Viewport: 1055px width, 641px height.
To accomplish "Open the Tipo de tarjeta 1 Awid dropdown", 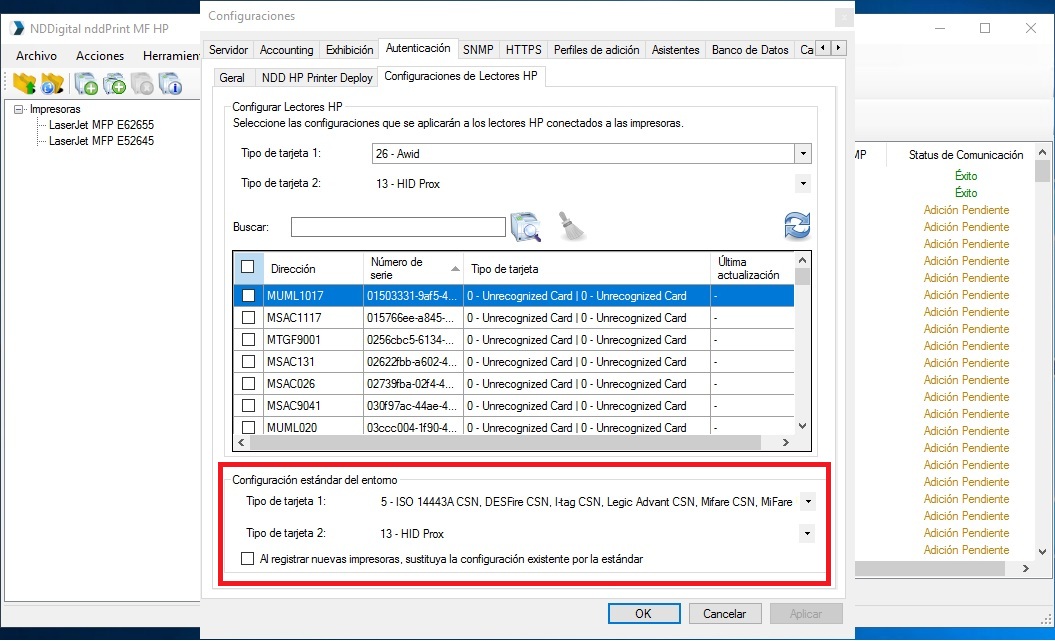I will tap(803, 153).
